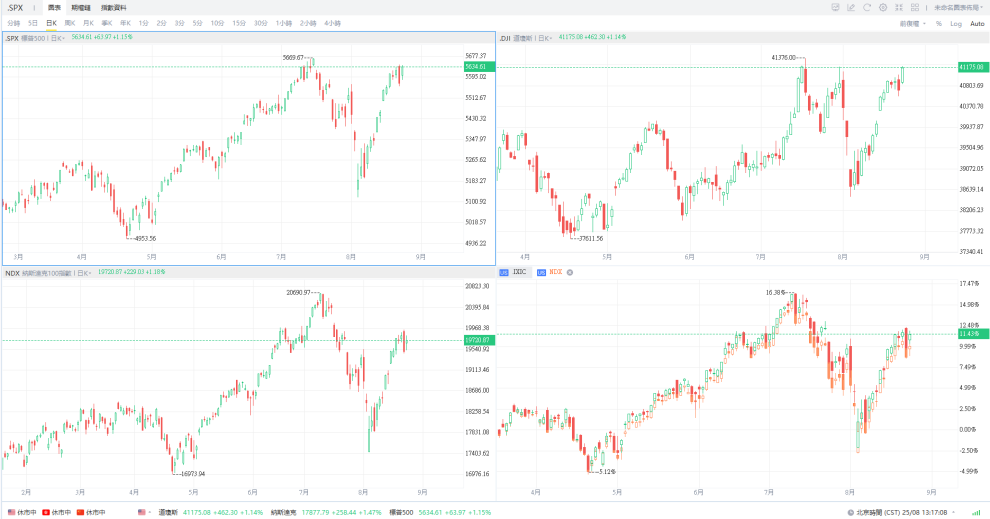This screenshot has height=519, width=990.
Task: Select the 5日 timeframe
Action: tap(33, 23)
